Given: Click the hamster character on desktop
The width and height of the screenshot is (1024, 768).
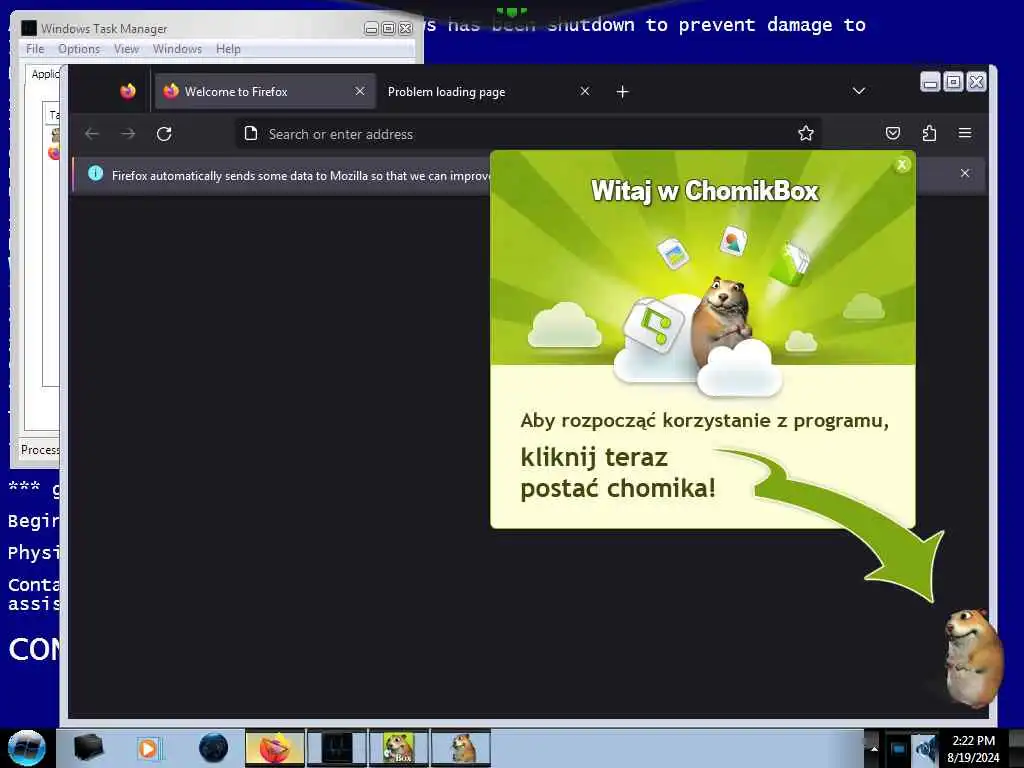Looking at the screenshot, I should pos(972,658).
